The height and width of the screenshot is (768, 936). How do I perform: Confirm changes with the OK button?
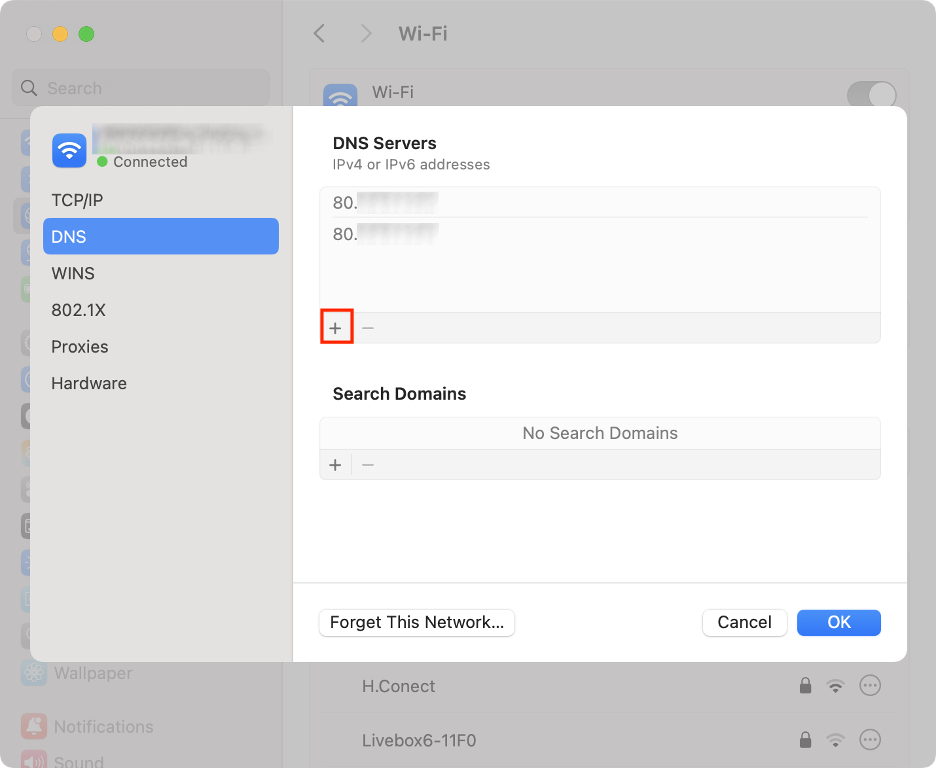pos(838,622)
